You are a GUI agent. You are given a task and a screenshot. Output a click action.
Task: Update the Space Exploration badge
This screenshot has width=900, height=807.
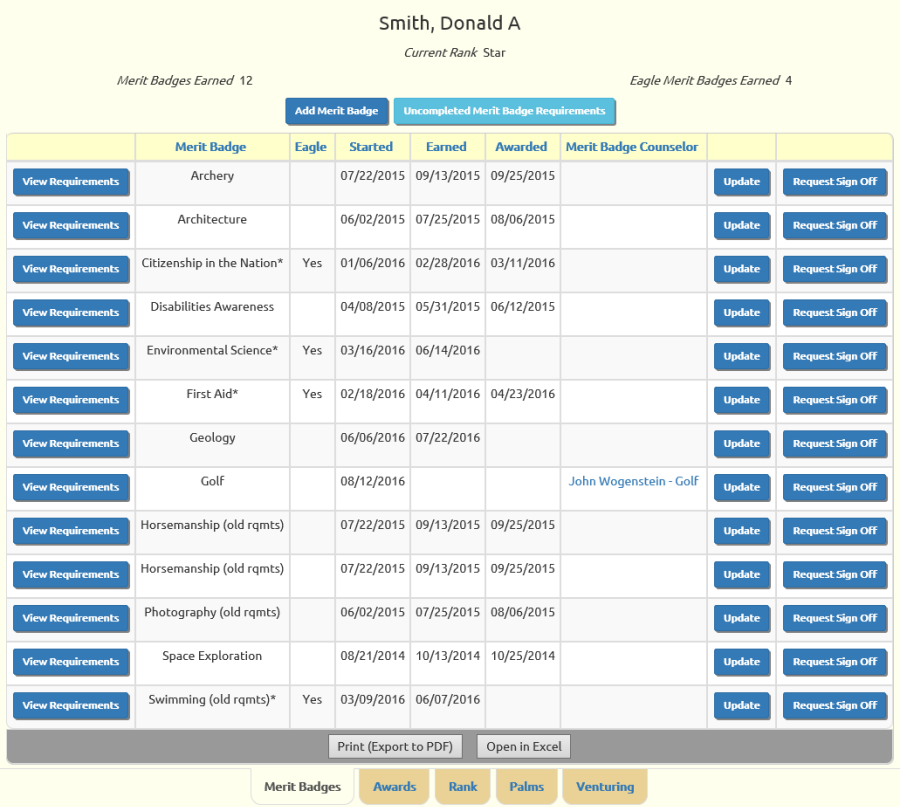742,662
